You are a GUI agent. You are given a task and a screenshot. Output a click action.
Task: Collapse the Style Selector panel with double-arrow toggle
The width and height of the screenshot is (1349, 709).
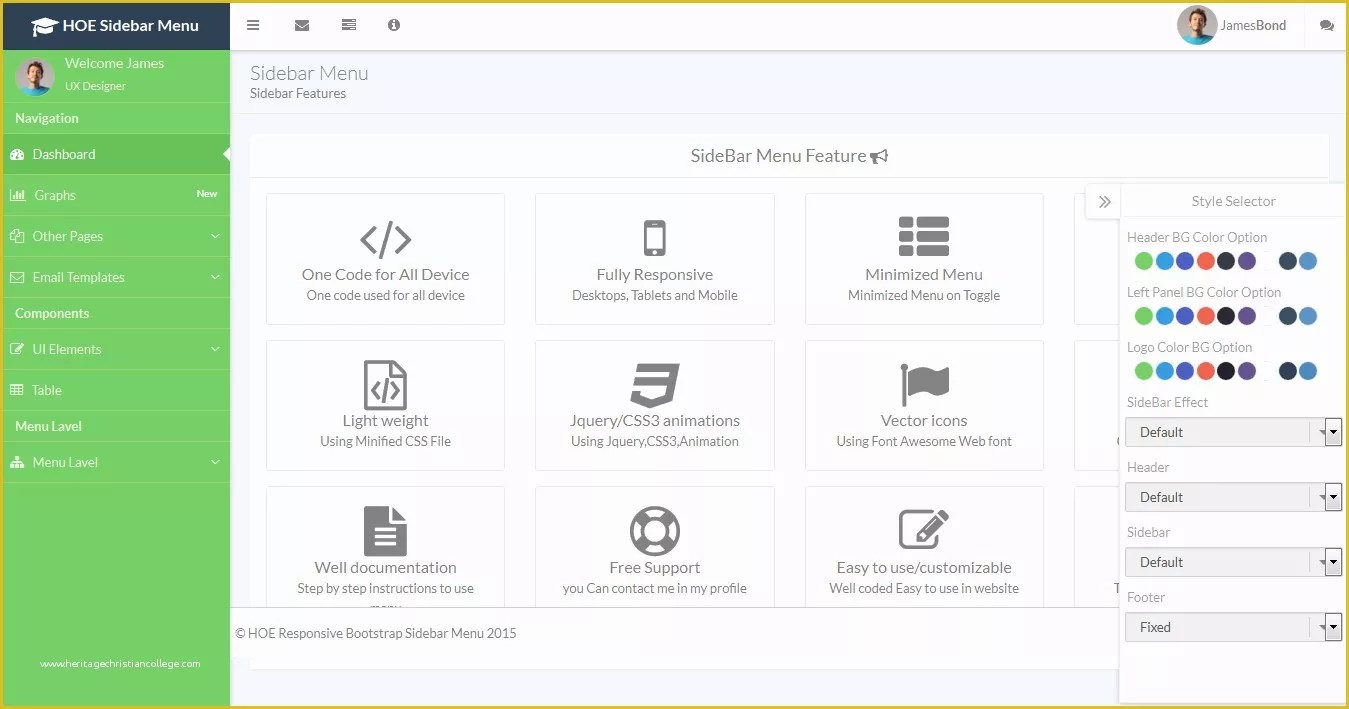(1103, 201)
